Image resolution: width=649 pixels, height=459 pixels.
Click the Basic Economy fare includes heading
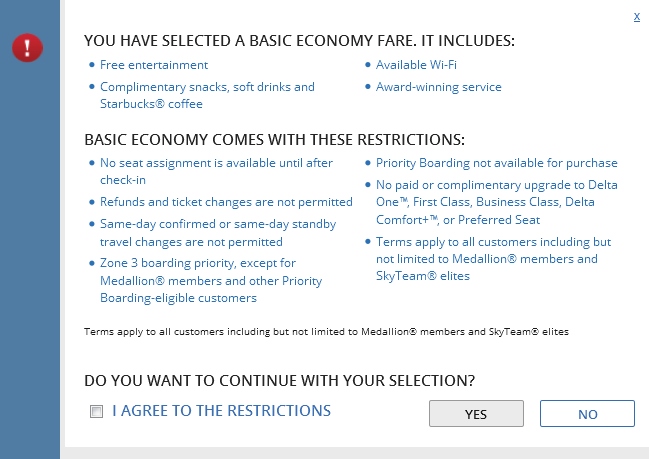[x=299, y=41]
